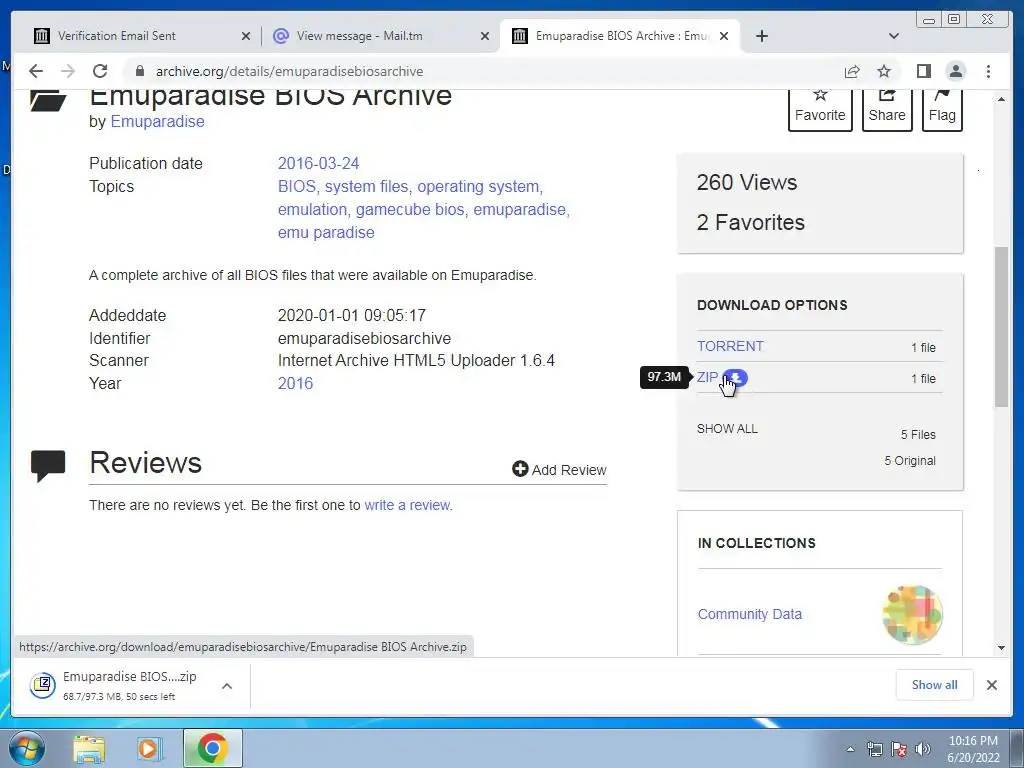Open a new browser tab

click(x=761, y=36)
